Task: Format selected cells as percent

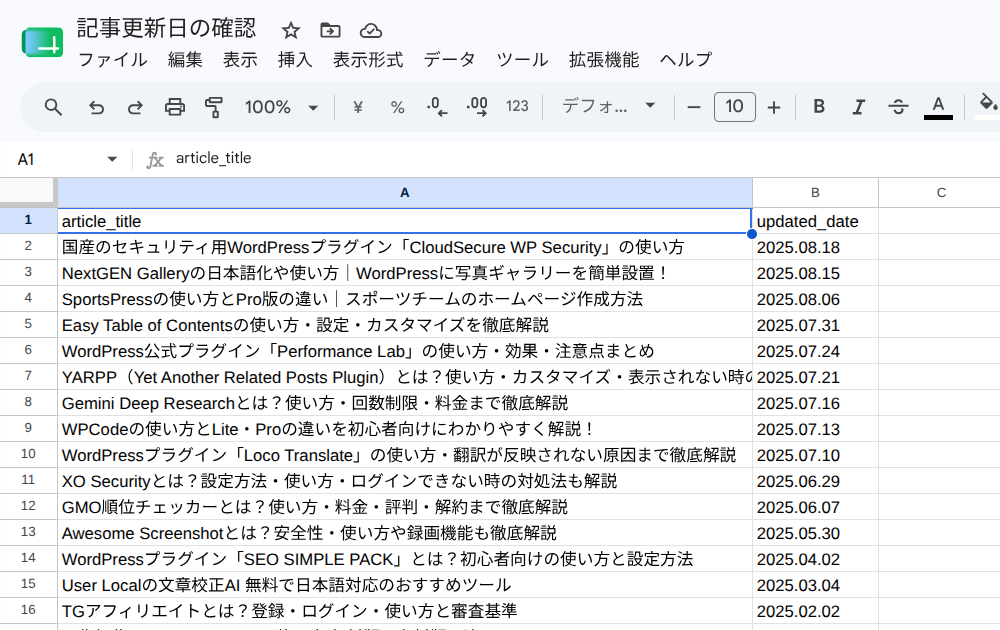Action: click(x=397, y=107)
